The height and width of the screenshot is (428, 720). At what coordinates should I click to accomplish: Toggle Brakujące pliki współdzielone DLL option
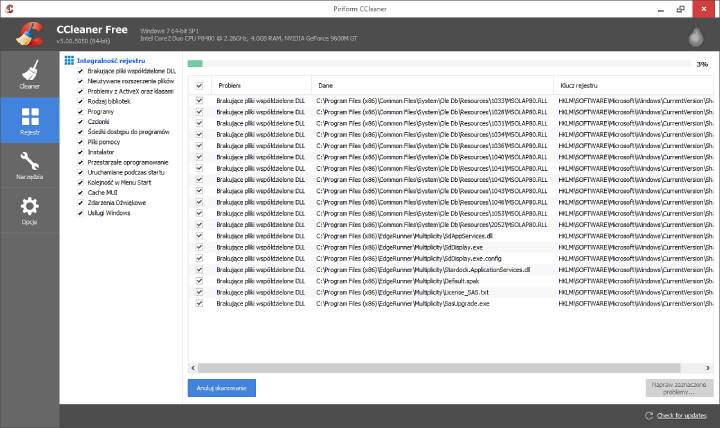[80, 71]
